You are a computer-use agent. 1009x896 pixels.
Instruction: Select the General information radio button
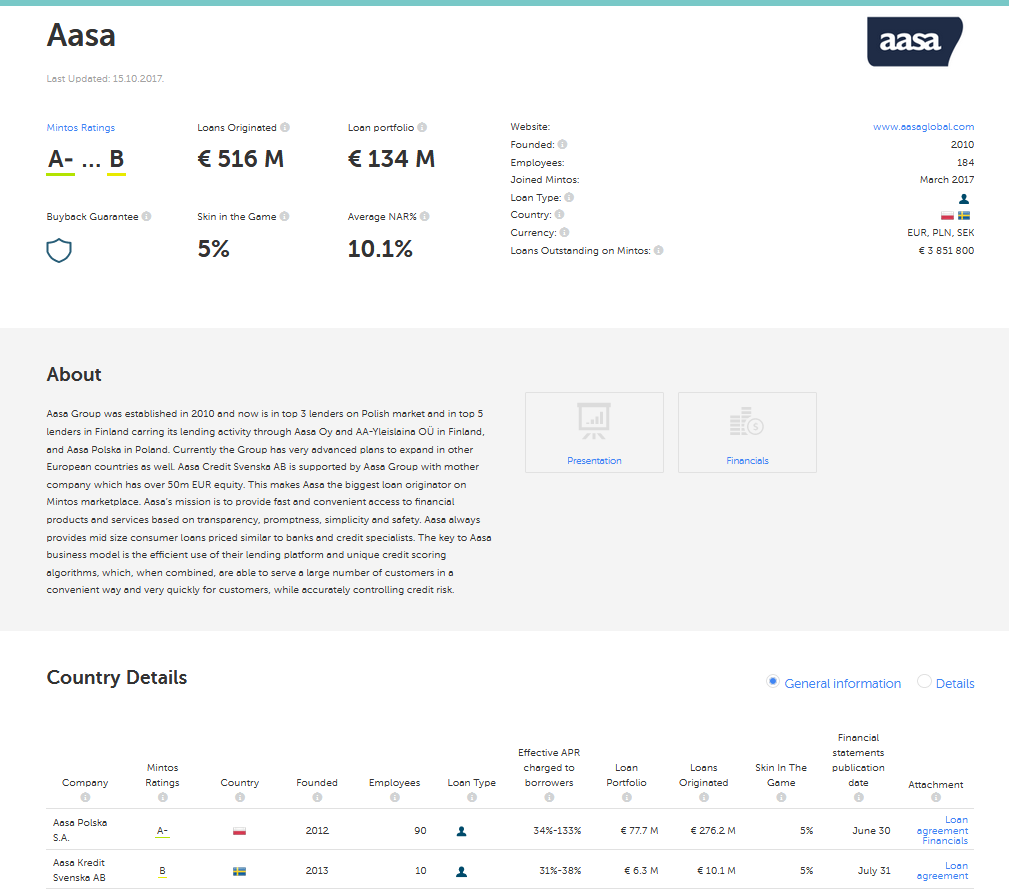point(772,682)
